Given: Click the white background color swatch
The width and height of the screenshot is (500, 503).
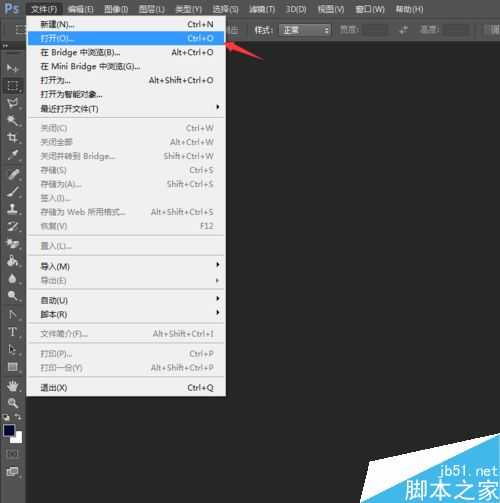Looking at the screenshot, I should (18, 439).
